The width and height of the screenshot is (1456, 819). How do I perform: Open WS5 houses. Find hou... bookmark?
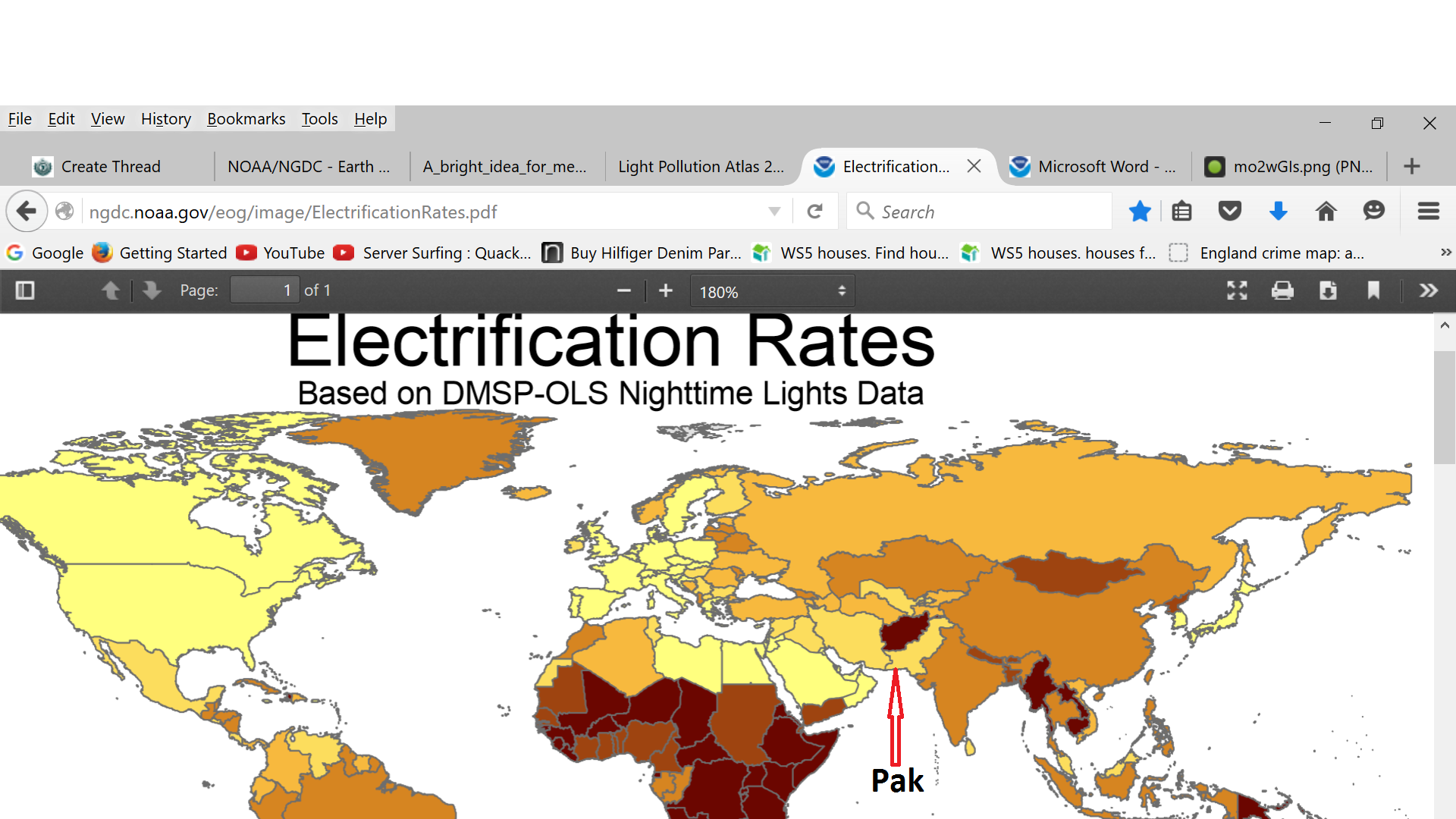tap(851, 253)
